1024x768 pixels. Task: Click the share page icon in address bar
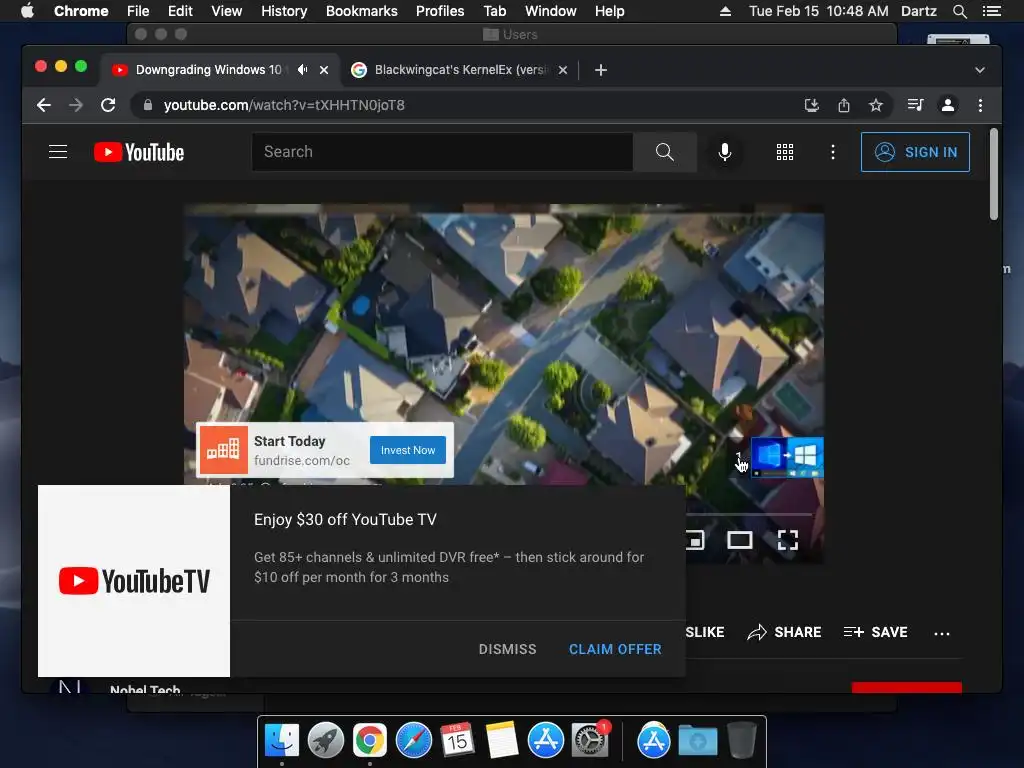(x=844, y=105)
